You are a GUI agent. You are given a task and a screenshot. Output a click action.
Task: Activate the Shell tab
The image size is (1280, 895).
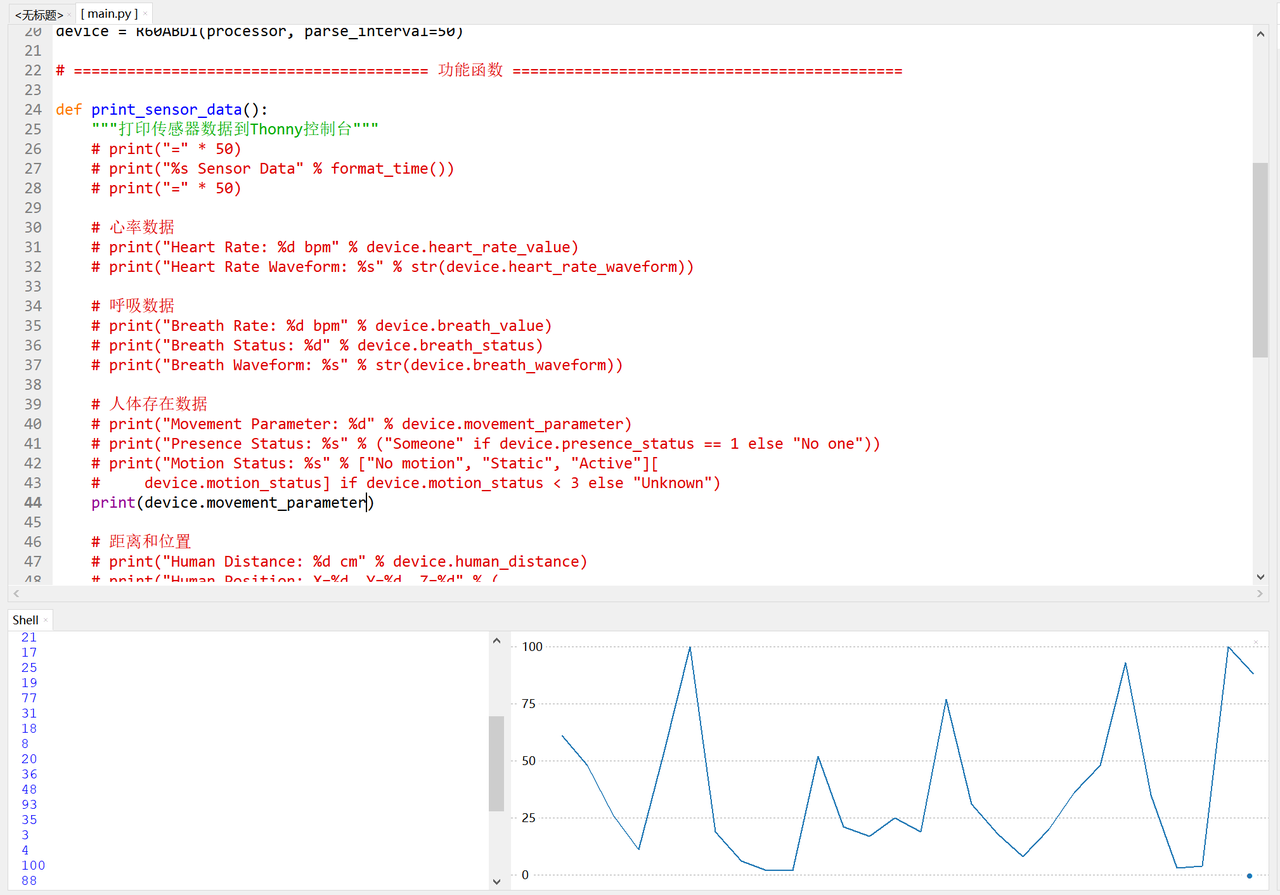click(25, 621)
